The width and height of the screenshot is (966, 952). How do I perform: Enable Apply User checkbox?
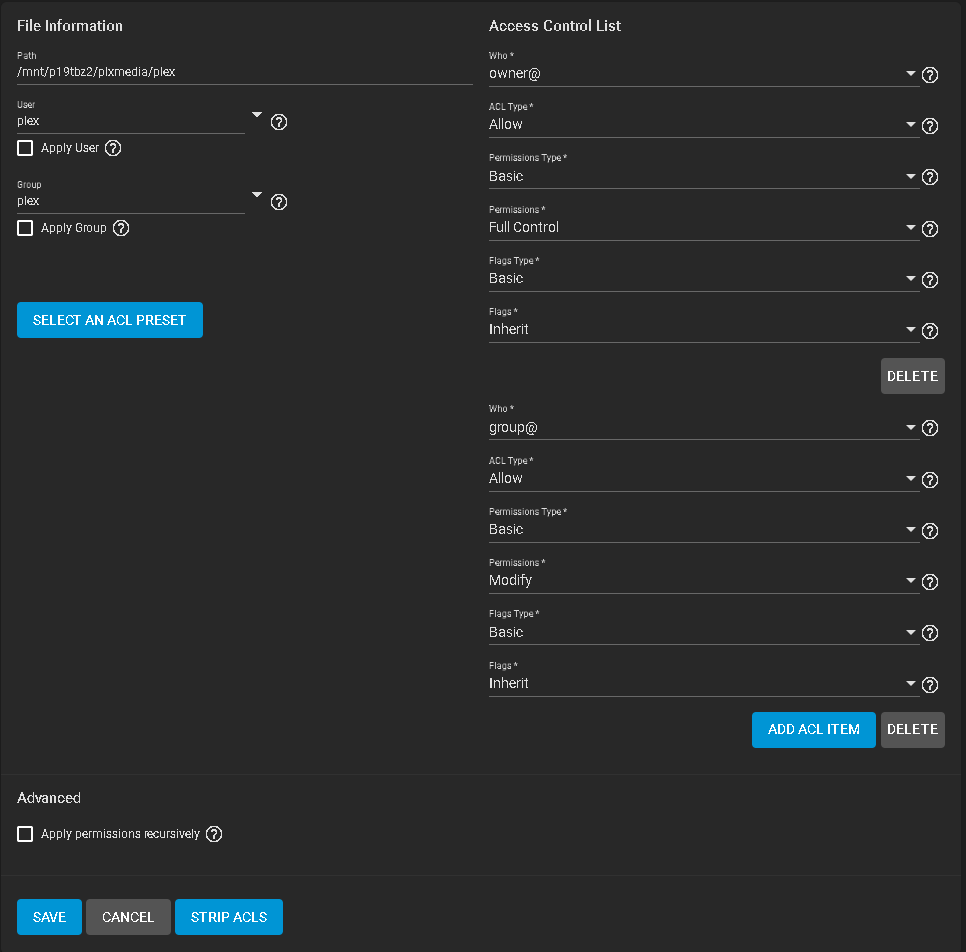click(25, 148)
